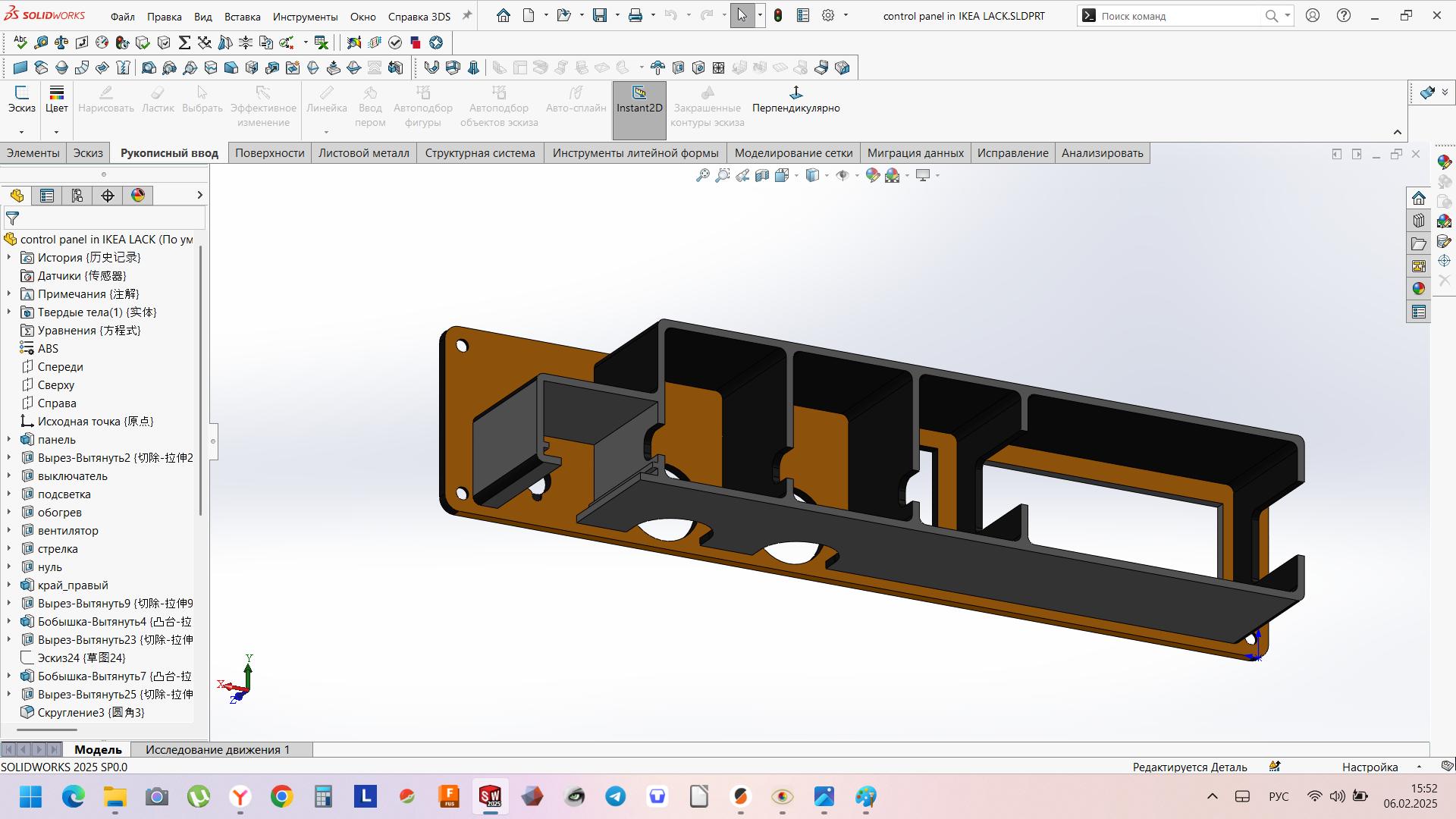Toggle the Instant2D button

click(639, 110)
